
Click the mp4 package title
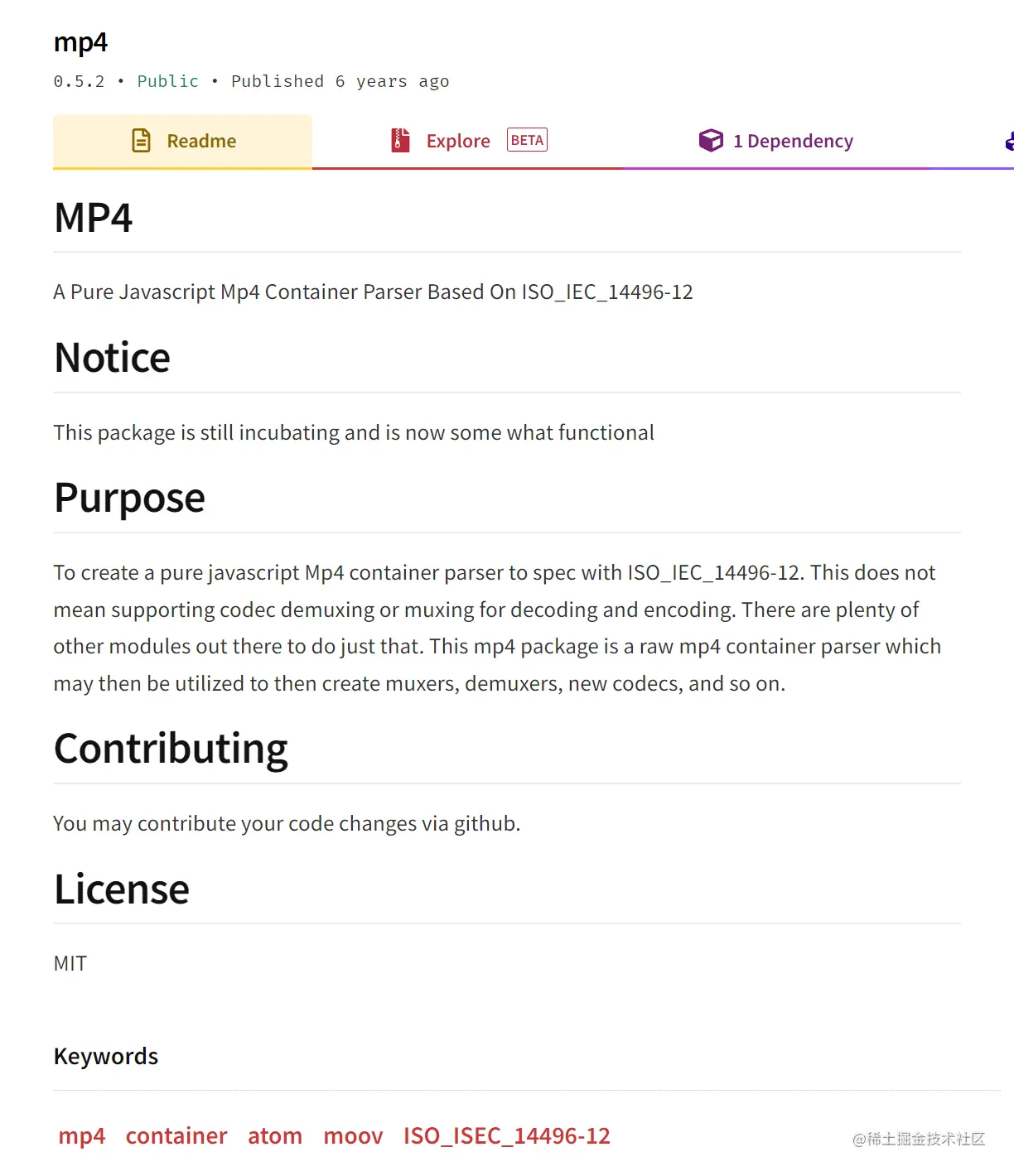(x=80, y=42)
